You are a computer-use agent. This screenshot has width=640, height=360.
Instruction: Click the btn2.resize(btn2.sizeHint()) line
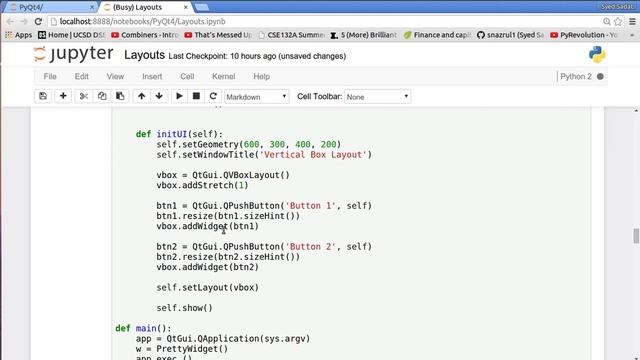tap(228, 257)
